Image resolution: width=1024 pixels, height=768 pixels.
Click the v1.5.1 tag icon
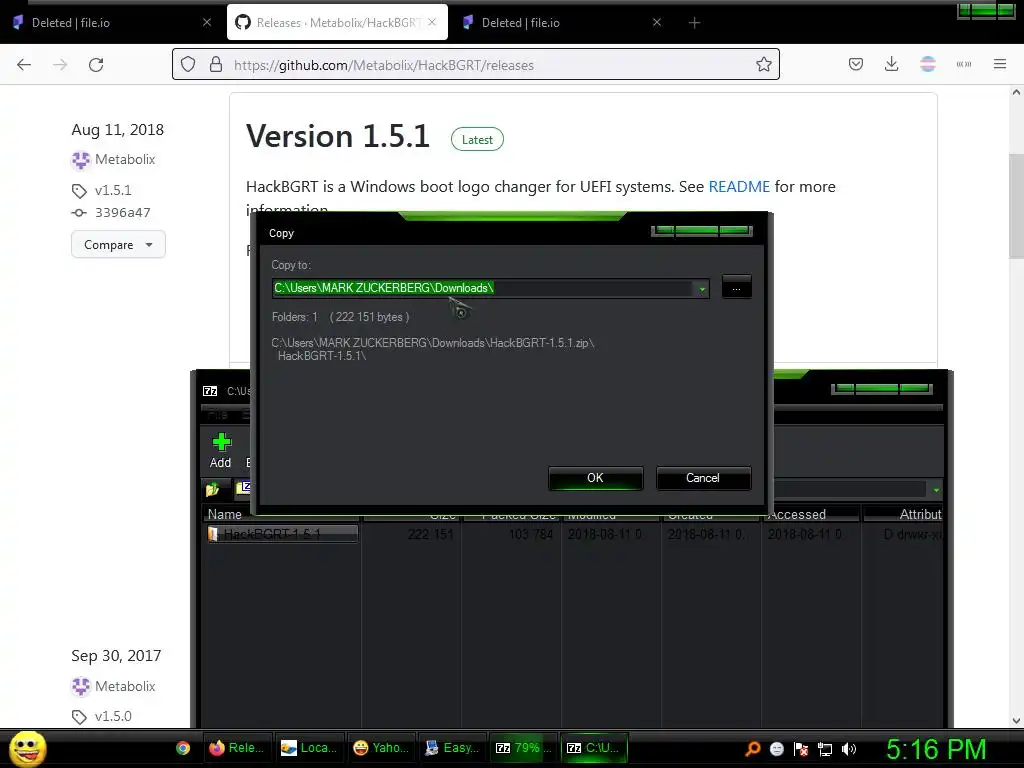click(x=79, y=191)
